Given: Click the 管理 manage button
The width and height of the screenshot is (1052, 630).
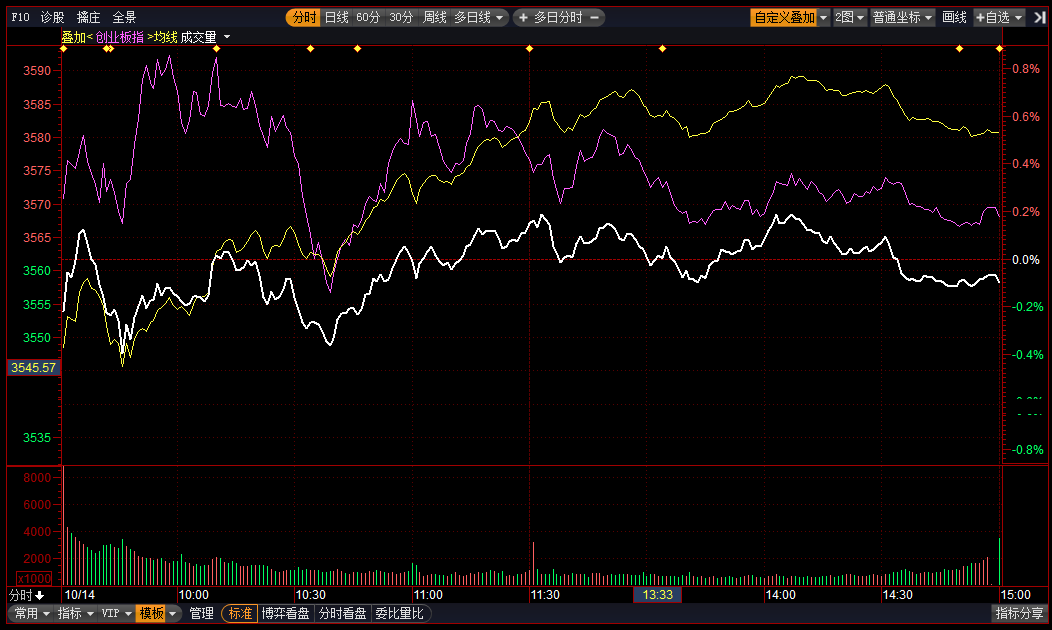Looking at the screenshot, I should (x=201, y=613).
